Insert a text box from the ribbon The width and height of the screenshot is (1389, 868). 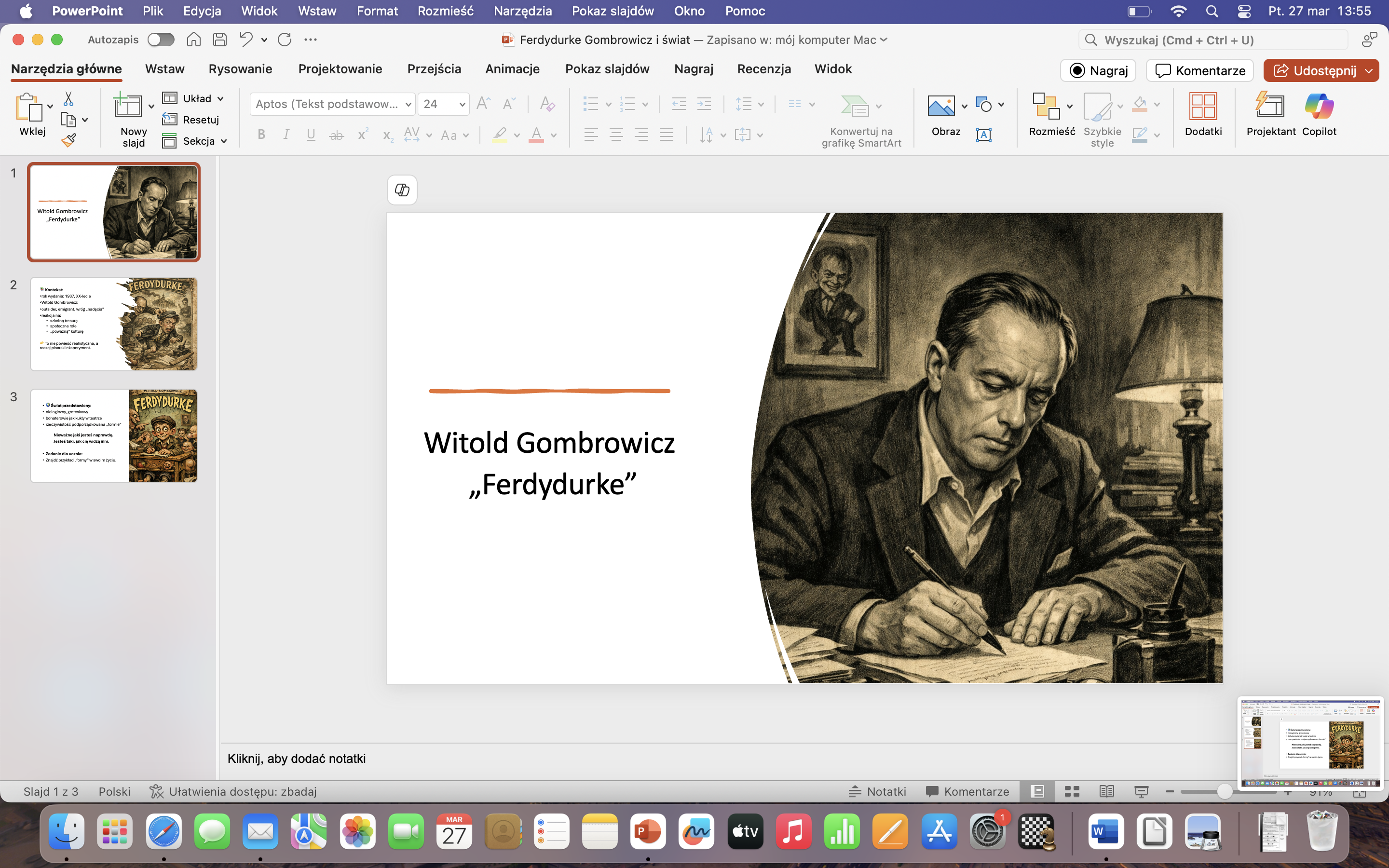click(983, 135)
